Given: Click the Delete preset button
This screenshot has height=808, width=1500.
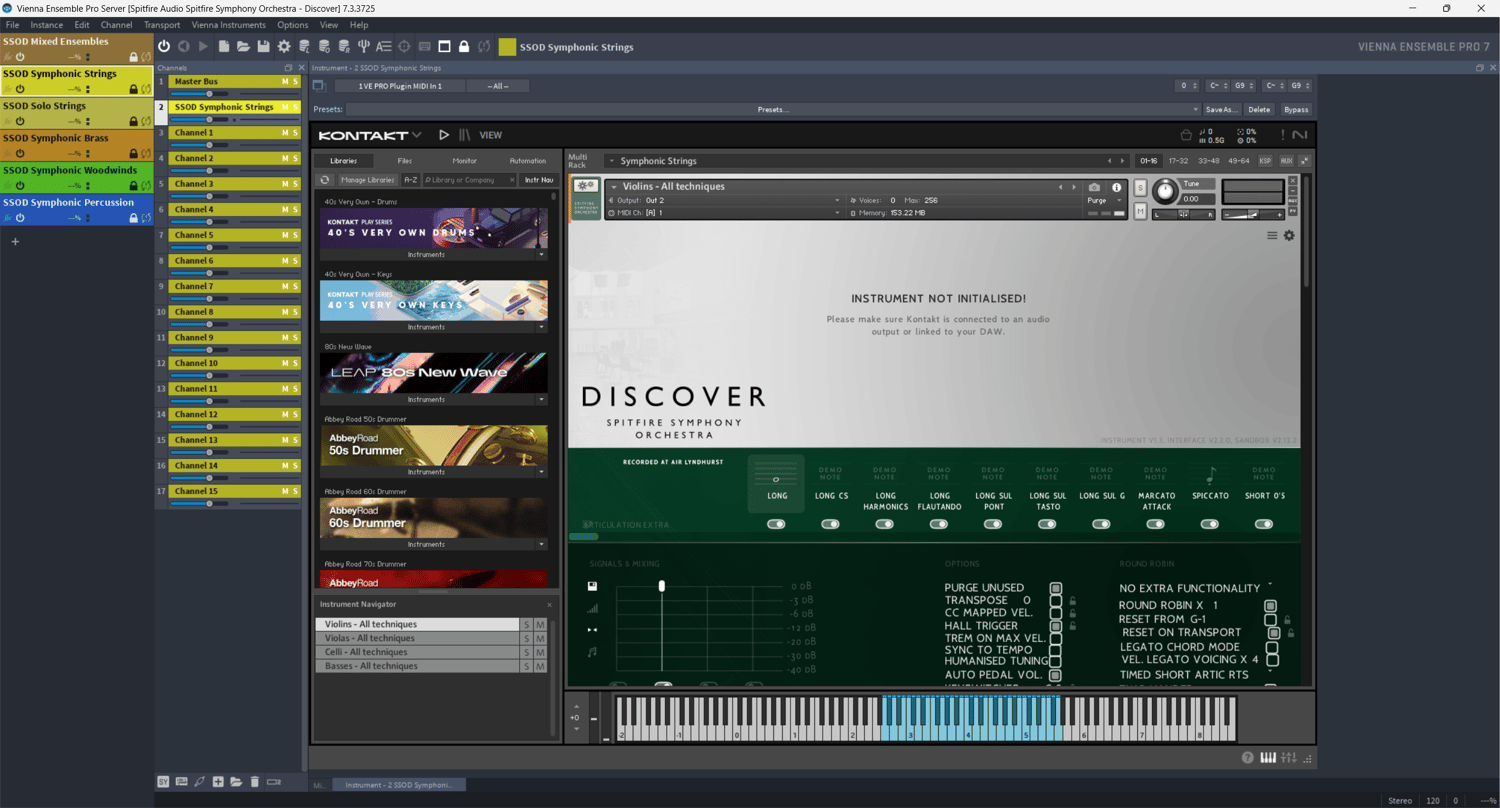Looking at the screenshot, I should pyautogui.click(x=1260, y=110).
